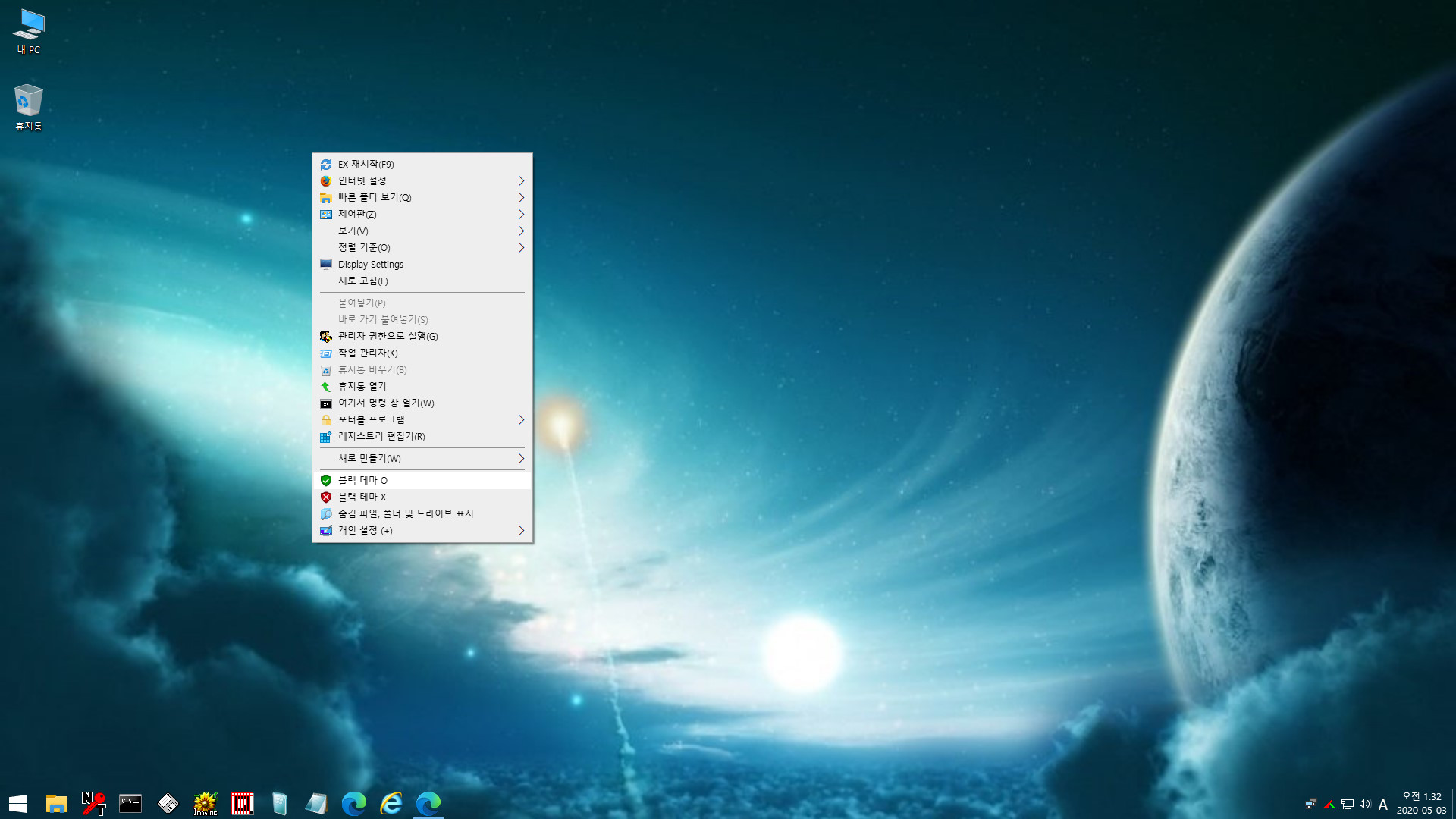This screenshot has height=819, width=1456.
Task: Open Display Settings from context menu
Action: click(422, 264)
